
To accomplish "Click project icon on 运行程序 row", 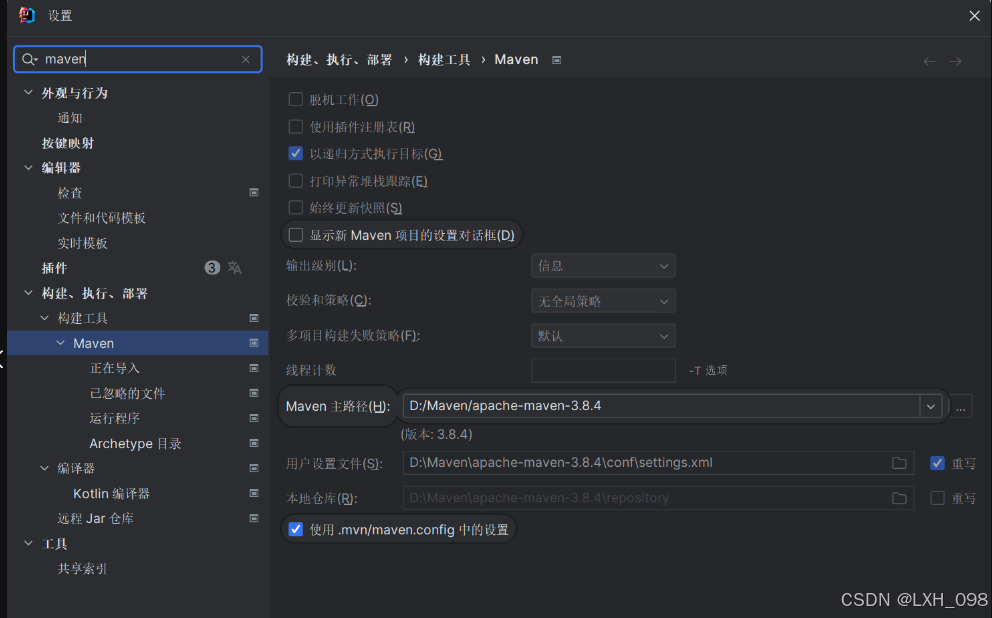I will [254, 418].
